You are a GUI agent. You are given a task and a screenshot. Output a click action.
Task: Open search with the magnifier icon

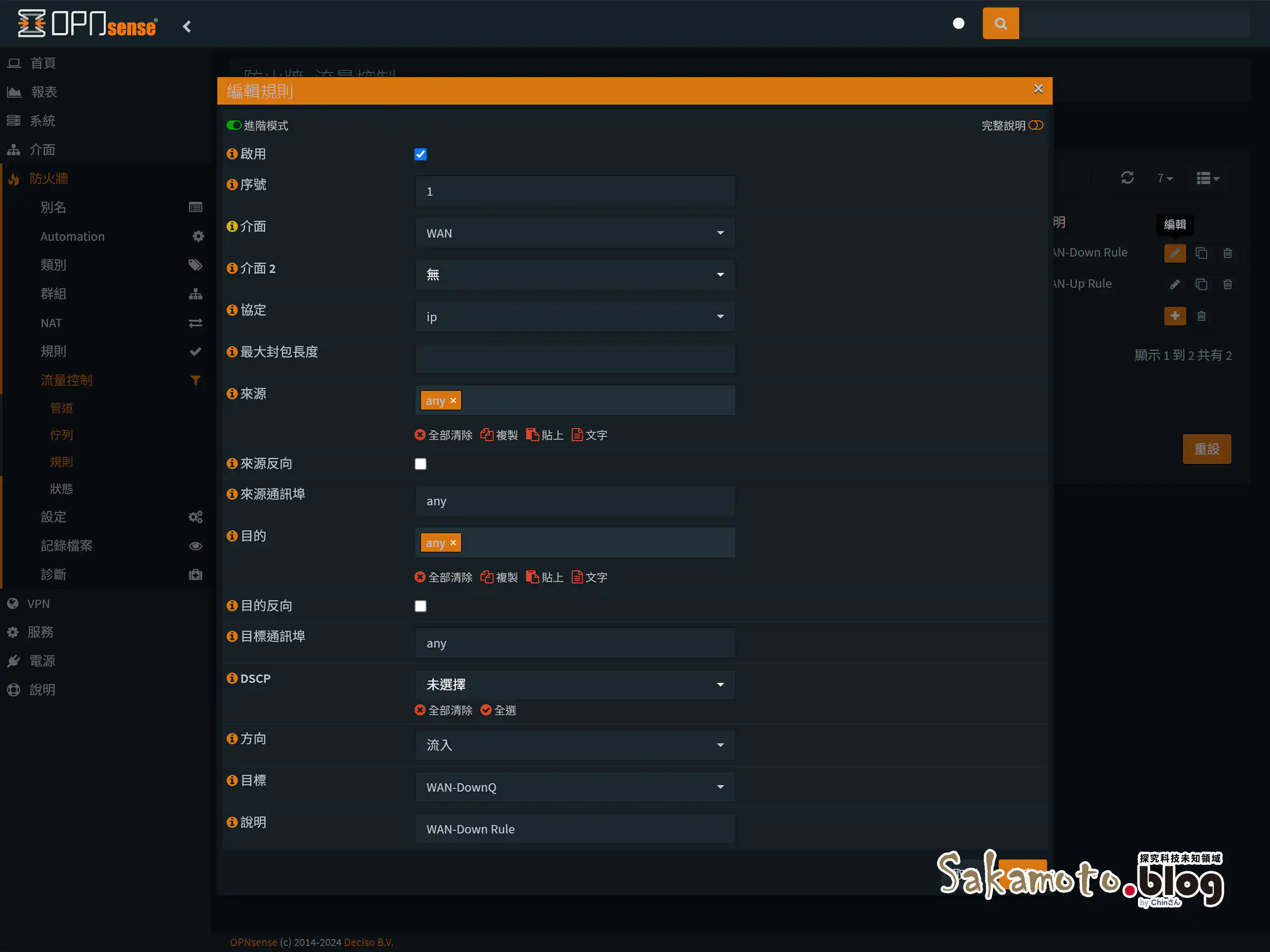1000,23
